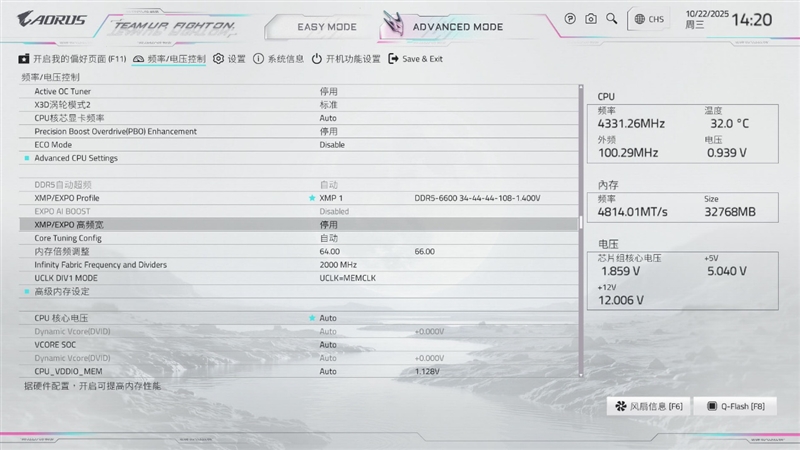
Task: Expand 高级内存设定 submenu
Action: pyautogui.click(x=62, y=291)
